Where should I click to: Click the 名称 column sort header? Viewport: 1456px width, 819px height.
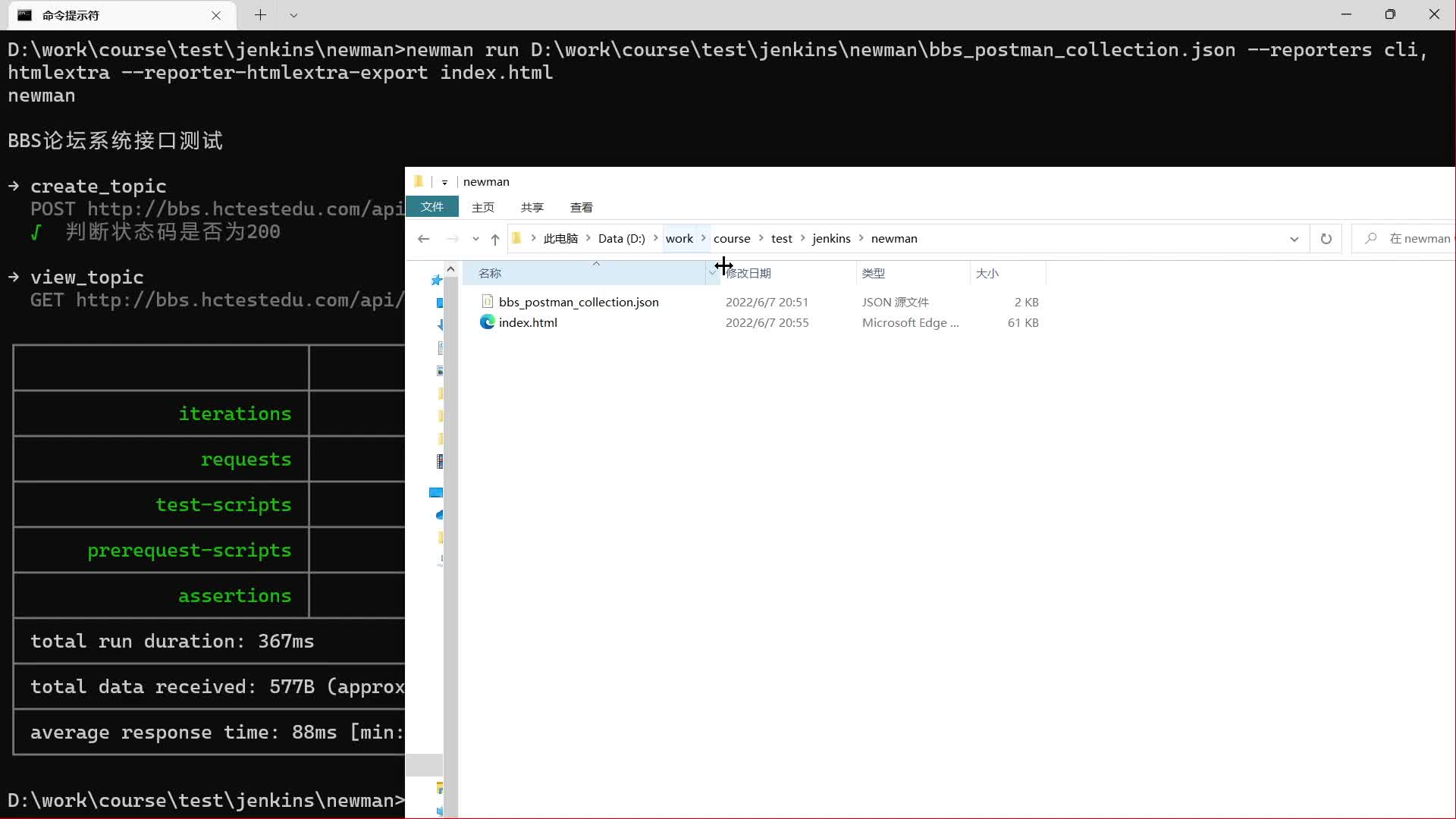click(x=490, y=273)
